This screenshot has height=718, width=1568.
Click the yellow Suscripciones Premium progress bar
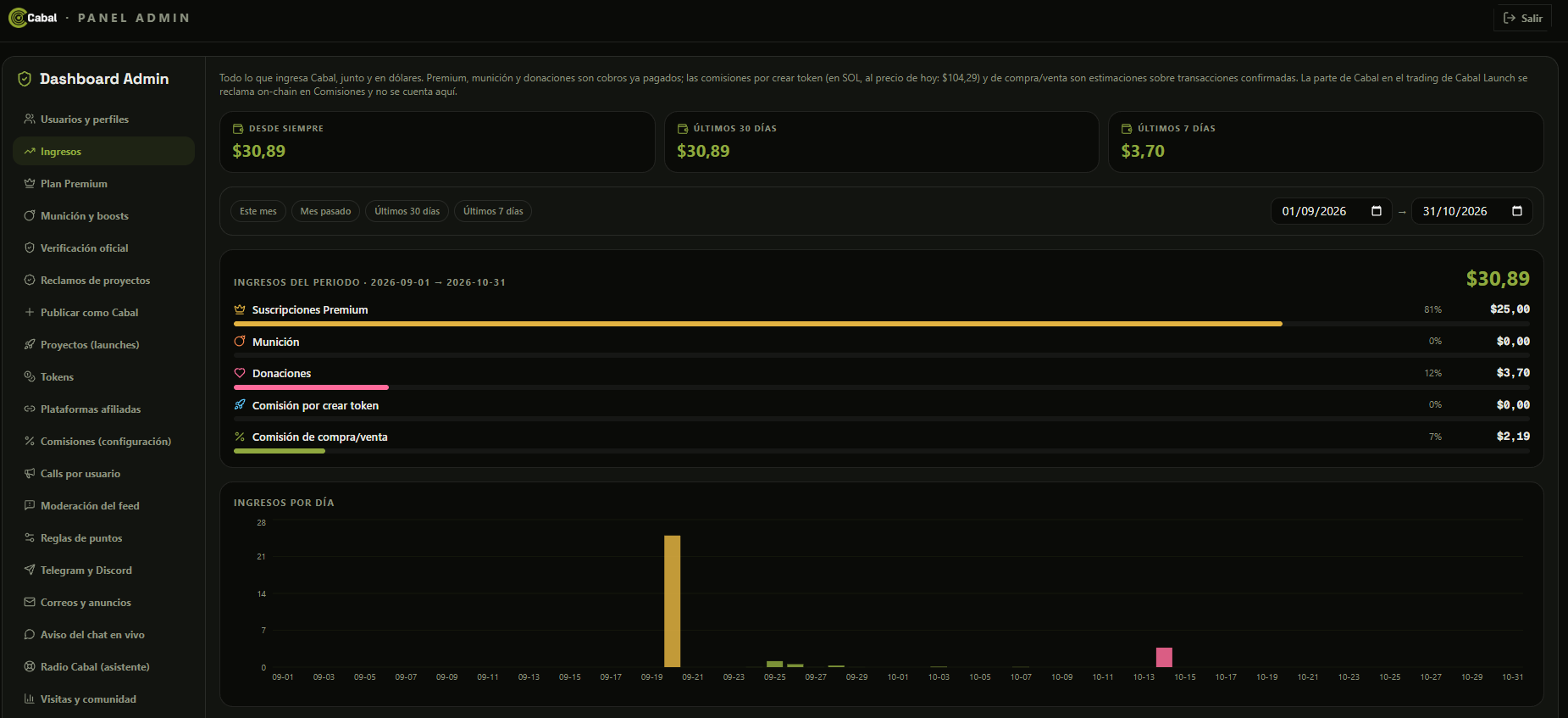coord(758,324)
